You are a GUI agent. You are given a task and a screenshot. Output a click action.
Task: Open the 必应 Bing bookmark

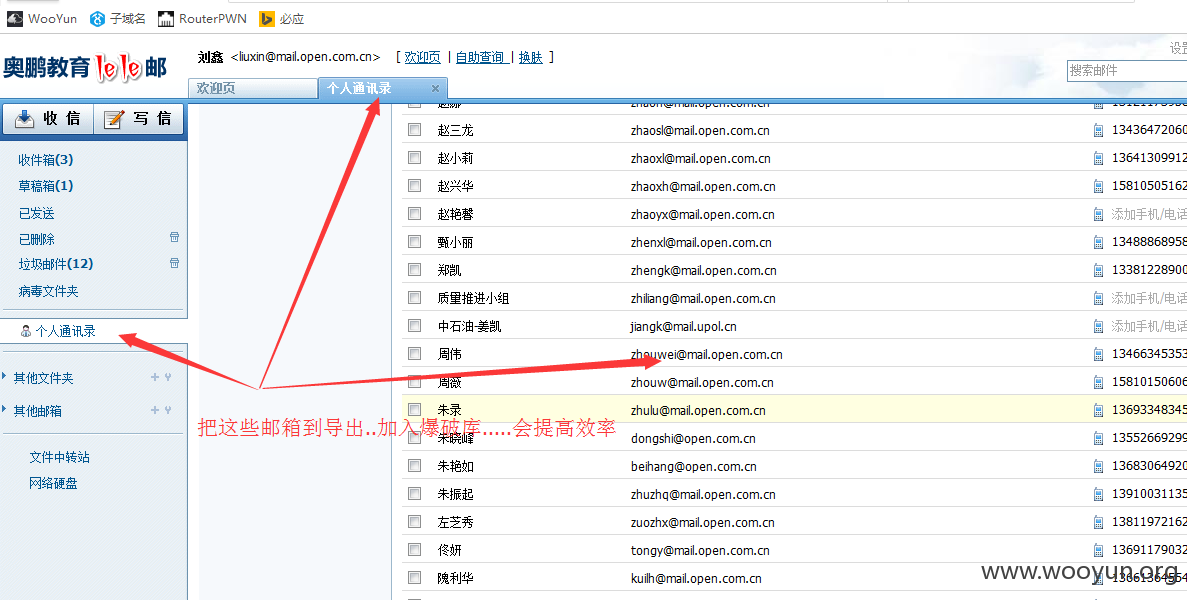coord(282,19)
